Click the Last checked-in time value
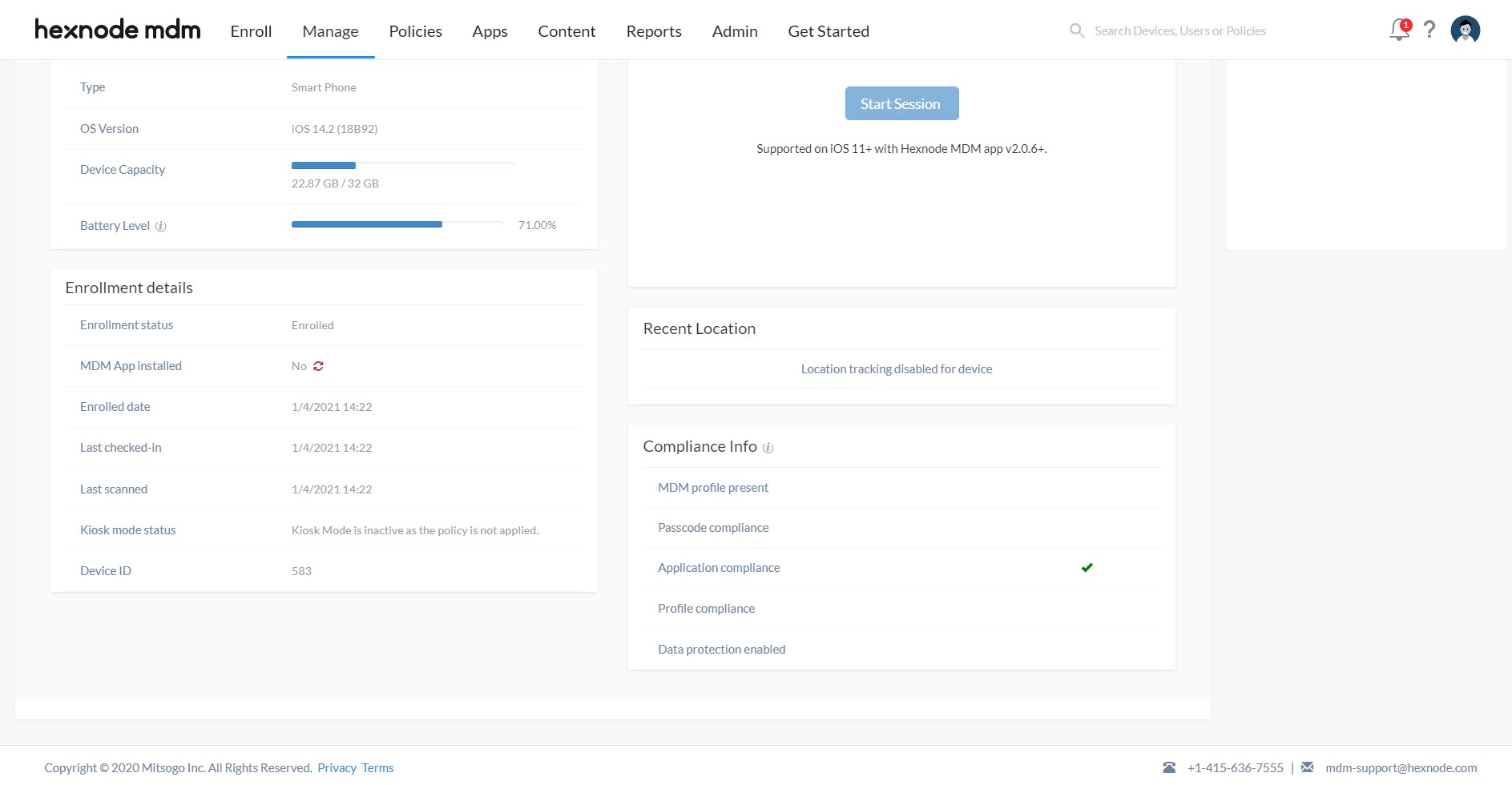Image resolution: width=1512 pixels, height=785 pixels. point(332,448)
